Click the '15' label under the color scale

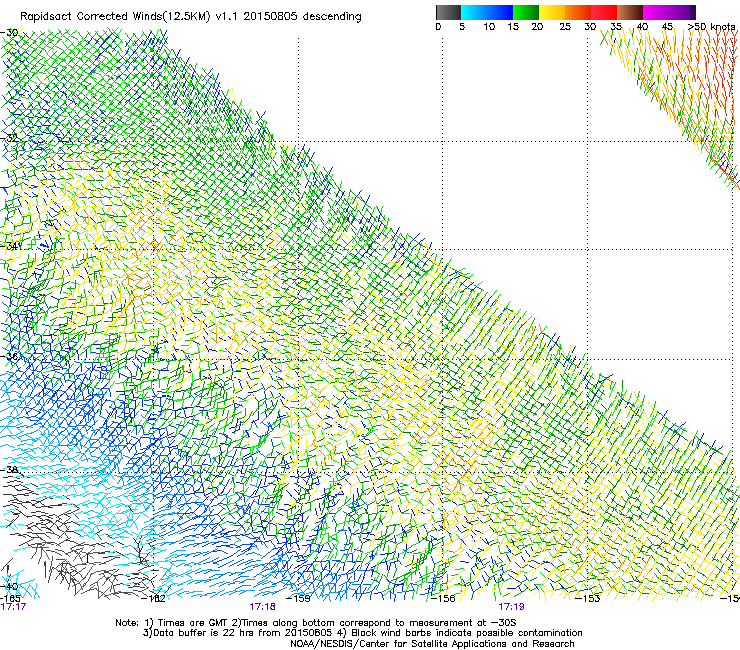[513, 27]
